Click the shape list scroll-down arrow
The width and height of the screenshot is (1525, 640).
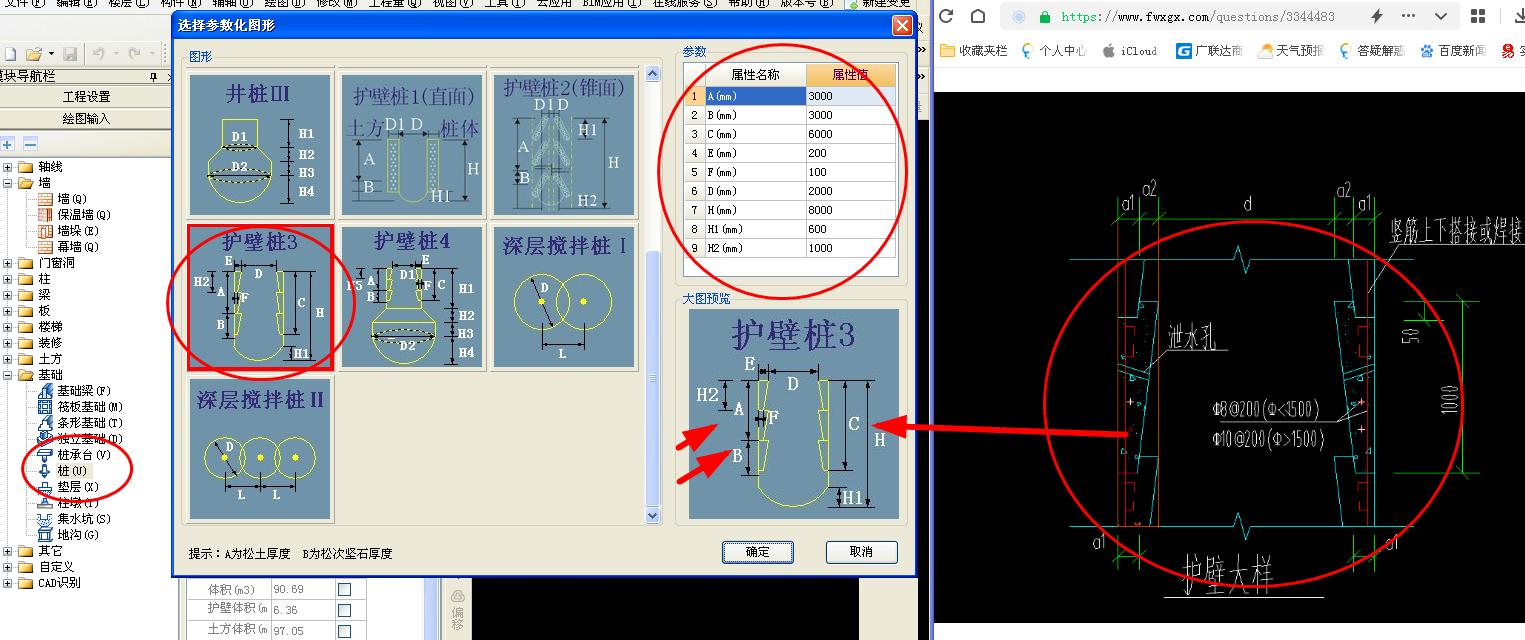click(653, 516)
